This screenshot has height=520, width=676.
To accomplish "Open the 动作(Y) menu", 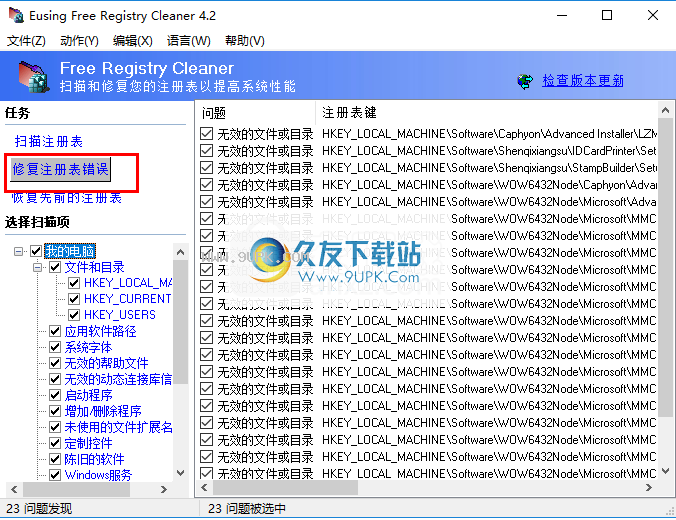I will [79, 41].
